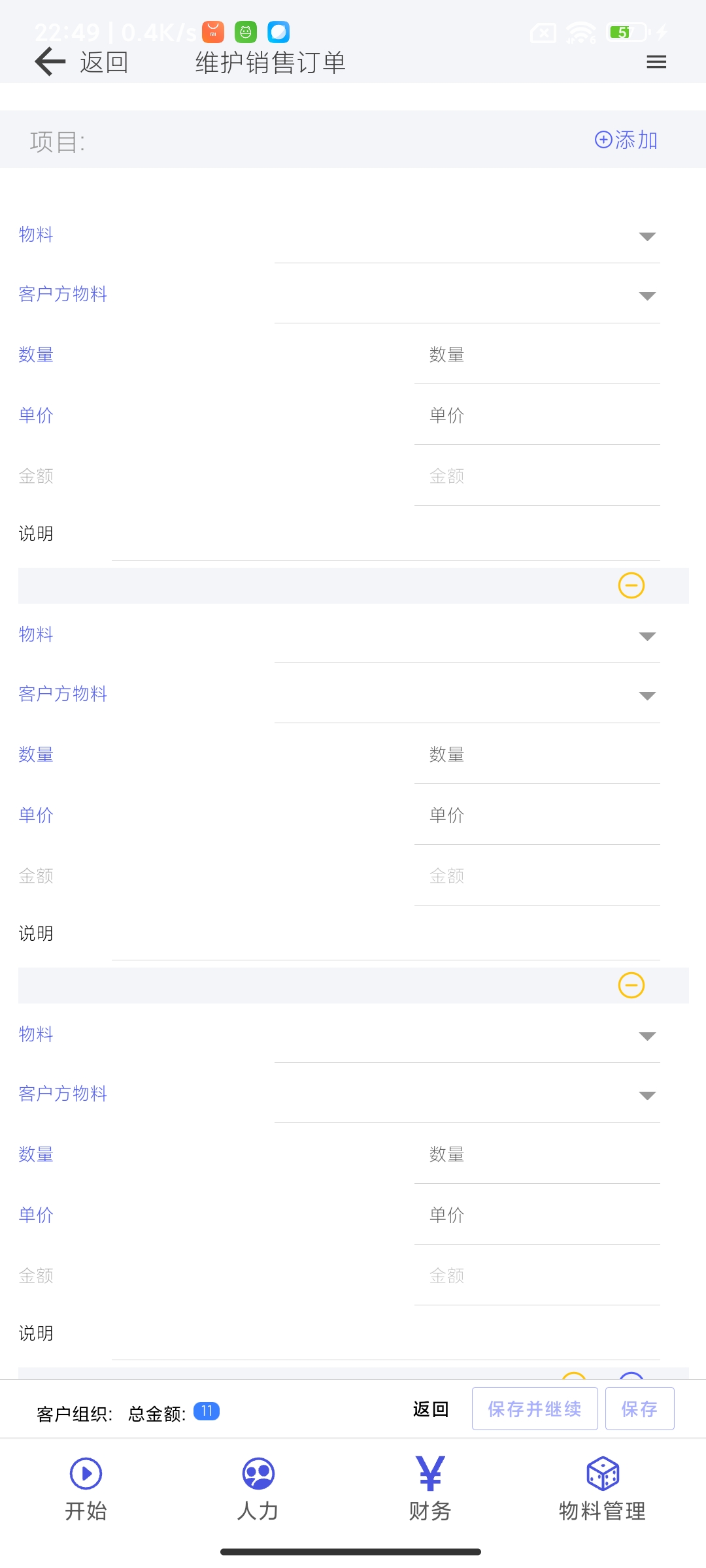Open the hamburger menu icon
Image resolution: width=706 pixels, height=1568 pixels.
coord(656,62)
